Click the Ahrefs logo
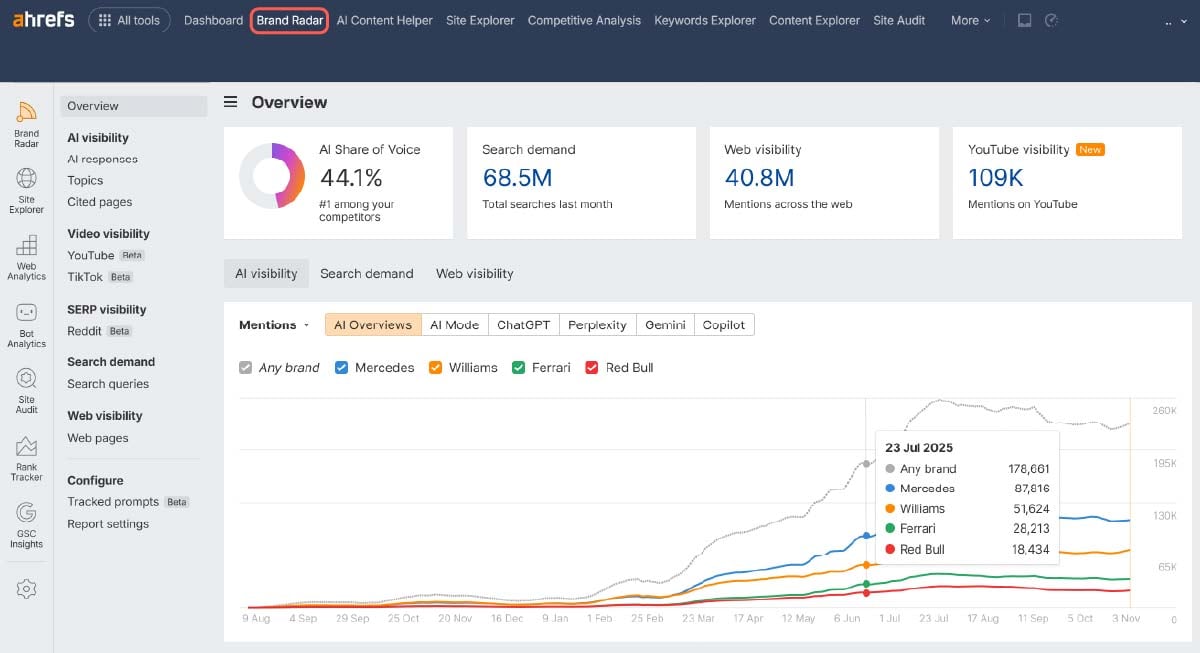This screenshot has width=1200, height=653. click(43, 20)
